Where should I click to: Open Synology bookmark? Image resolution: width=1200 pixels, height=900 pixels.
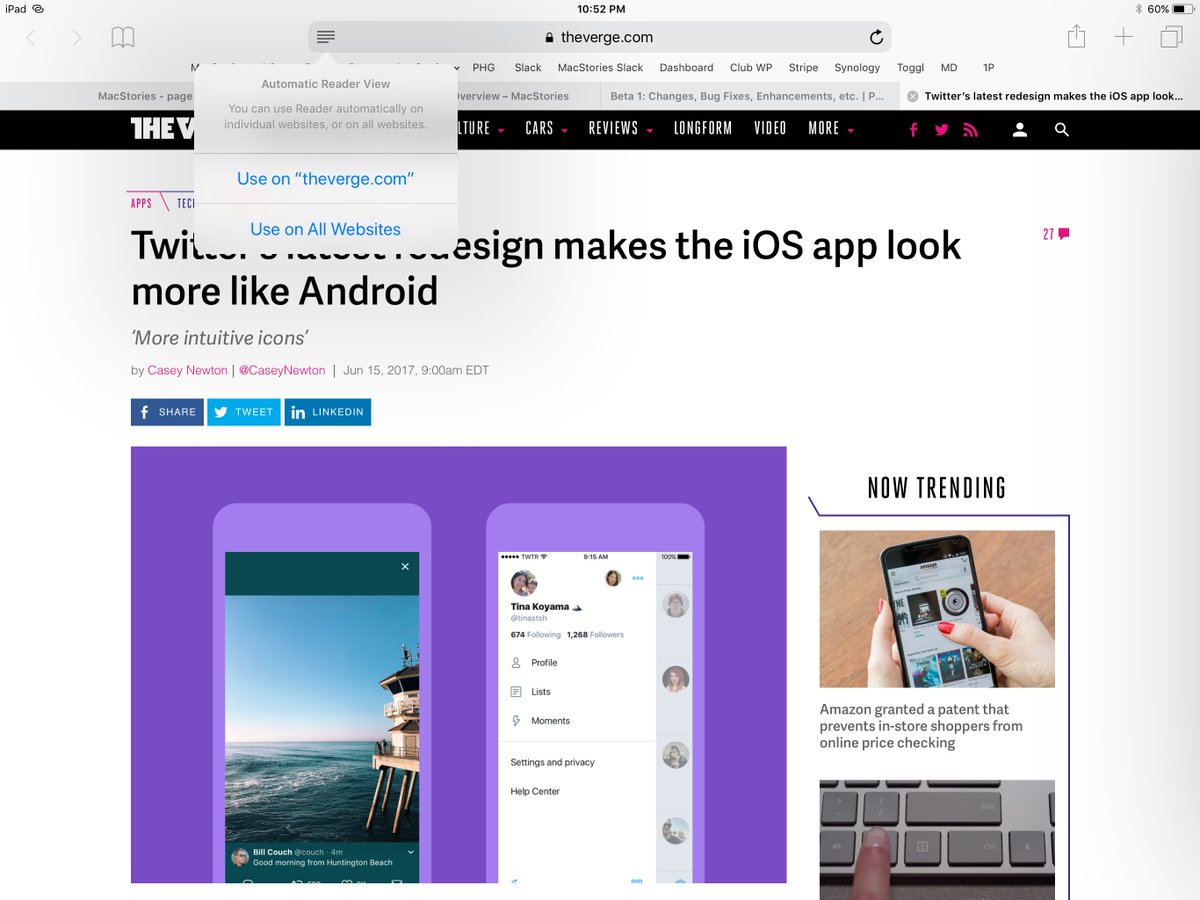click(857, 68)
